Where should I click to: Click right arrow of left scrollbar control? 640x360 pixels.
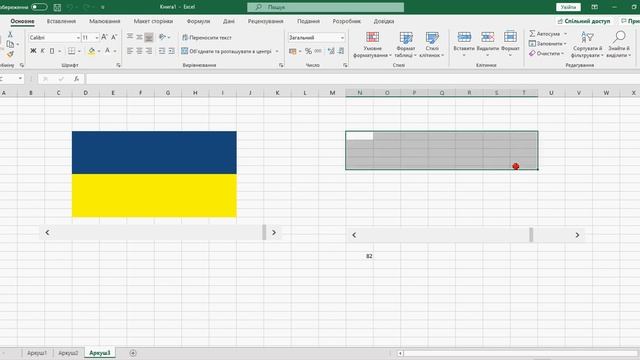click(x=274, y=233)
